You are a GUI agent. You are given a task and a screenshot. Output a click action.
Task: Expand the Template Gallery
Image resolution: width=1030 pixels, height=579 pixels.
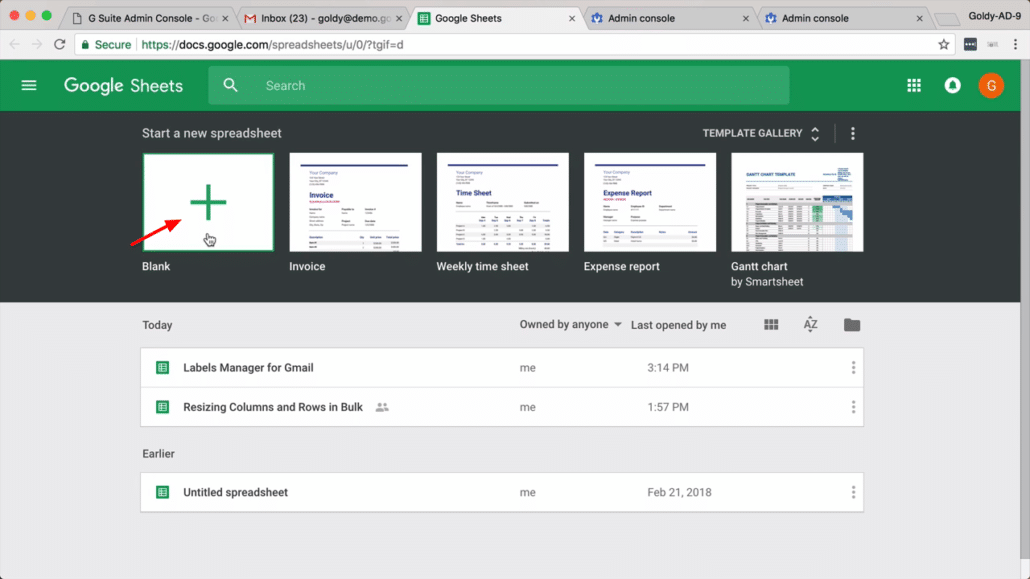[761, 133]
